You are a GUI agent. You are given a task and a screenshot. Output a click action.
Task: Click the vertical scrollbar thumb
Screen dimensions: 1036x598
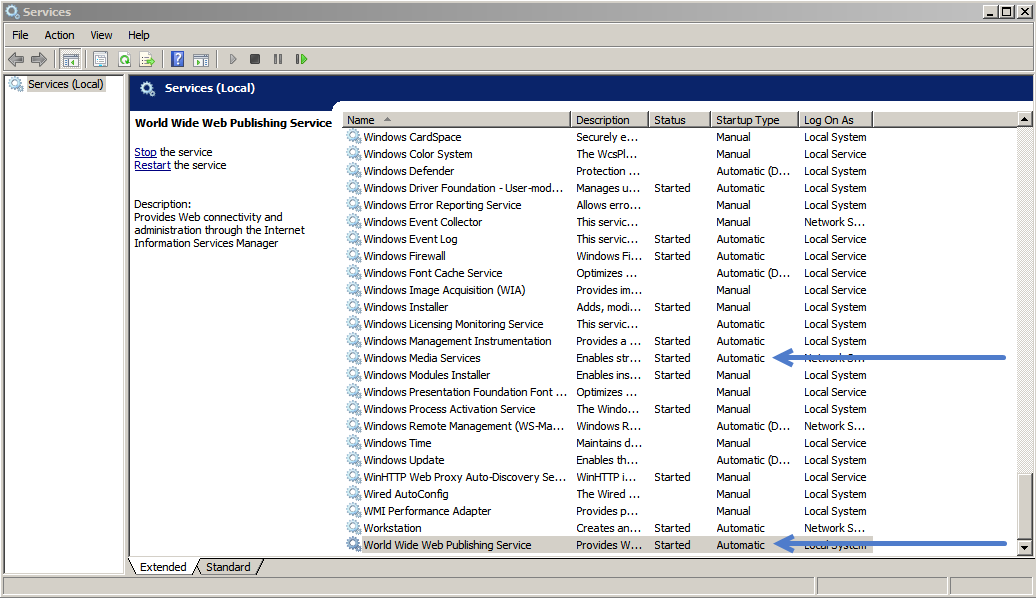[1024, 506]
